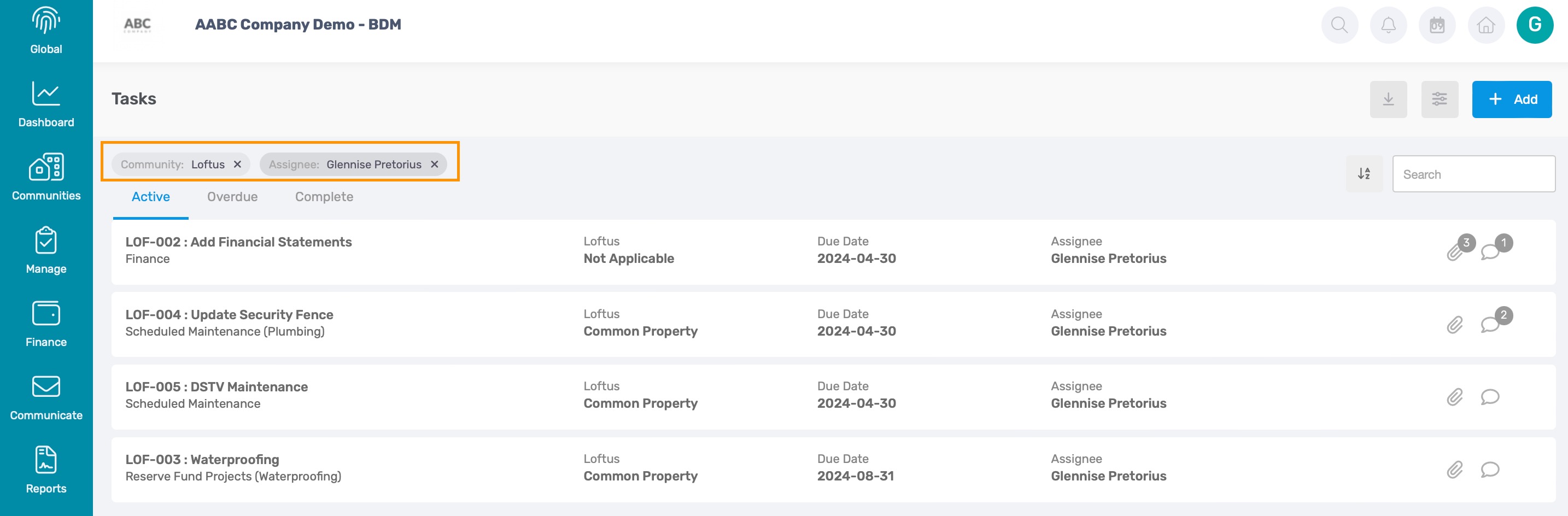
Task: Switch to the Complete tab
Action: click(x=324, y=197)
